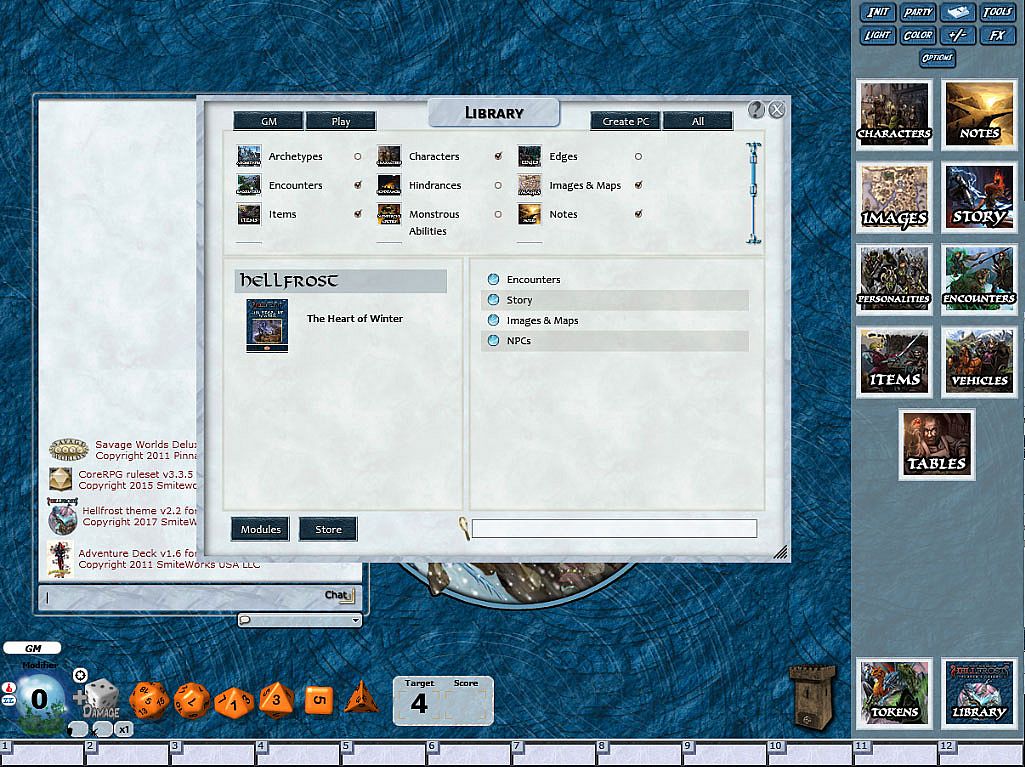Image resolution: width=1025 pixels, height=767 pixels.
Task: Click the x1 multiplier button
Action: 124,729
